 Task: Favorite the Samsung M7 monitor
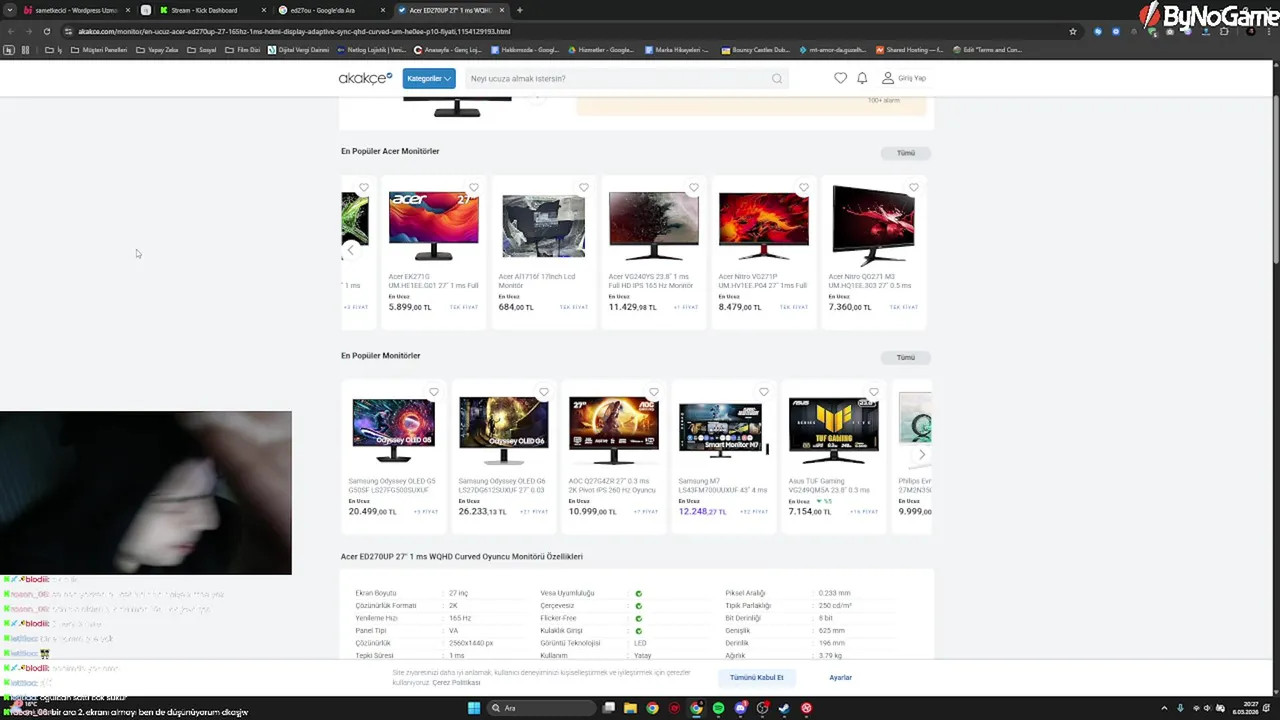[x=764, y=392]
